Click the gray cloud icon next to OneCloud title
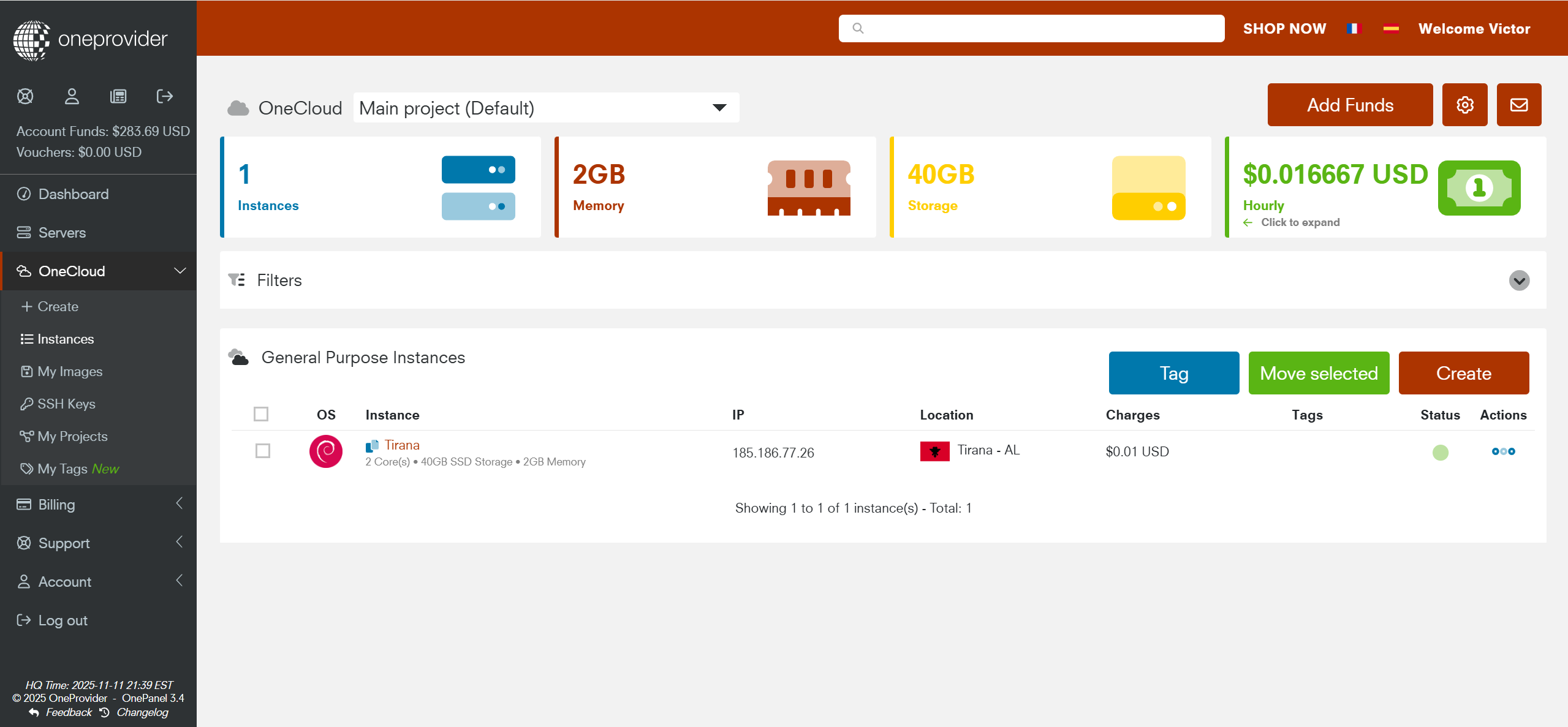This screenshot has width=1568, height=727. point(238,108)
